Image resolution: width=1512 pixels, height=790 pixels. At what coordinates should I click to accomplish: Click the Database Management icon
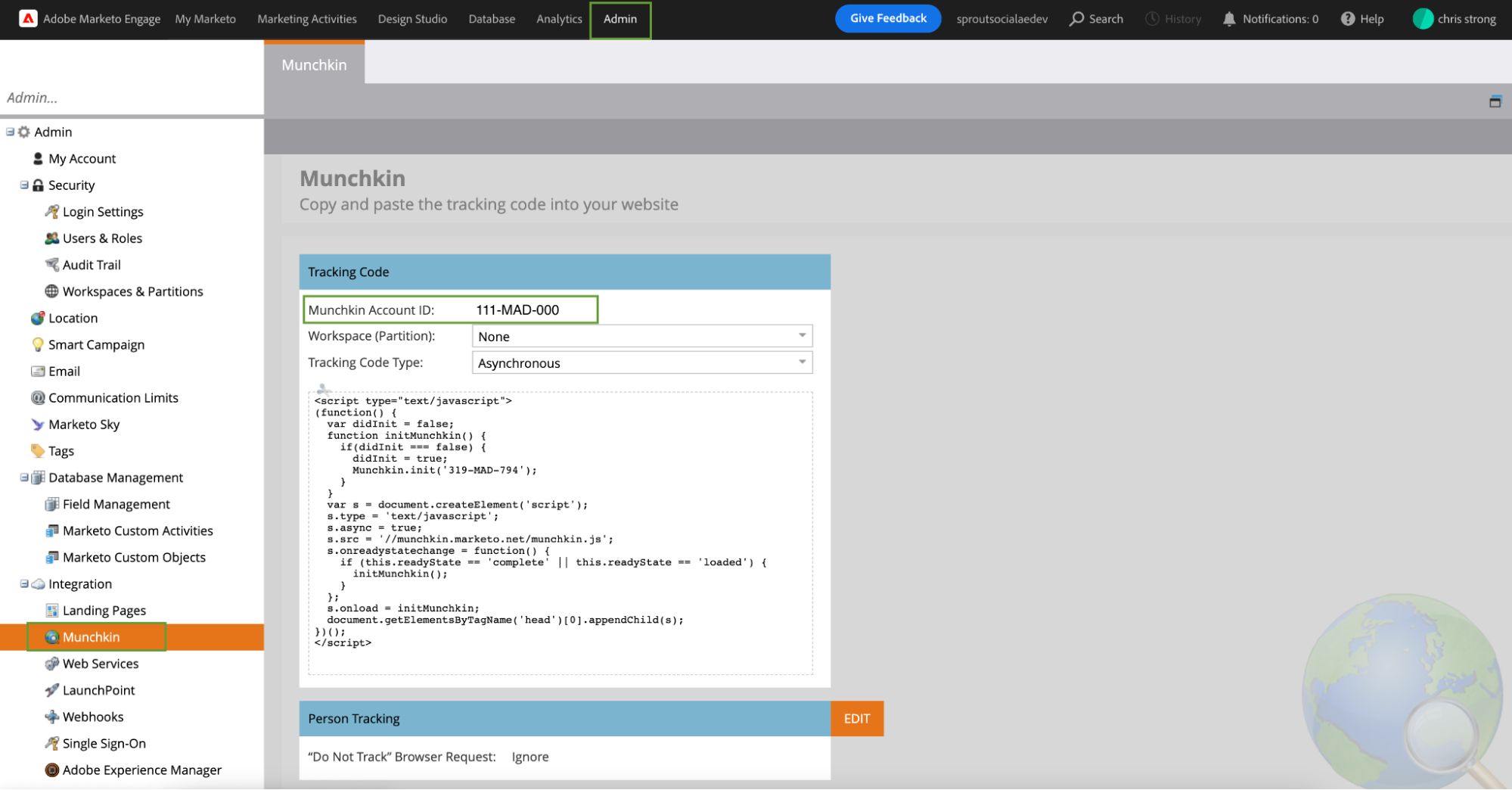(x=38, y=477)
